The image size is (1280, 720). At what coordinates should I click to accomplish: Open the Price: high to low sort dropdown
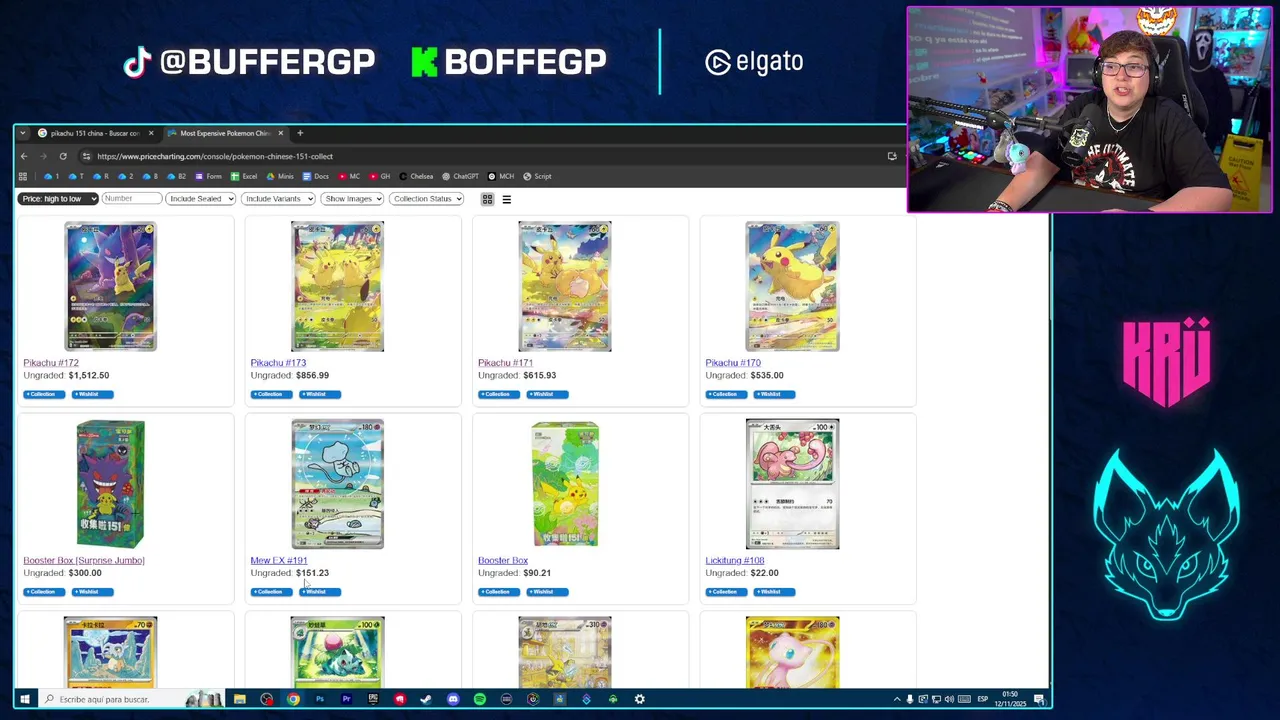coord(58,199)
